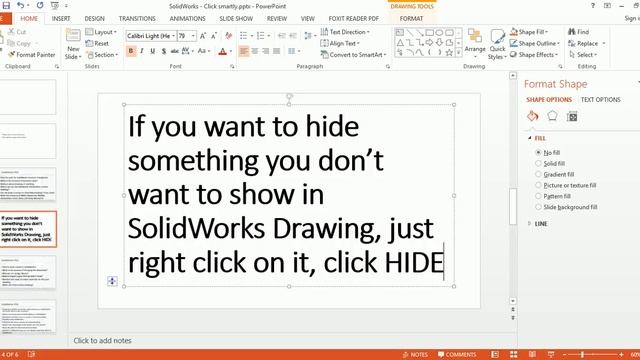Image resolution: width=640 pixels, height=360 pixels.
Task: Toggle the NOTES pane from status bar
Action: (415, 354)
